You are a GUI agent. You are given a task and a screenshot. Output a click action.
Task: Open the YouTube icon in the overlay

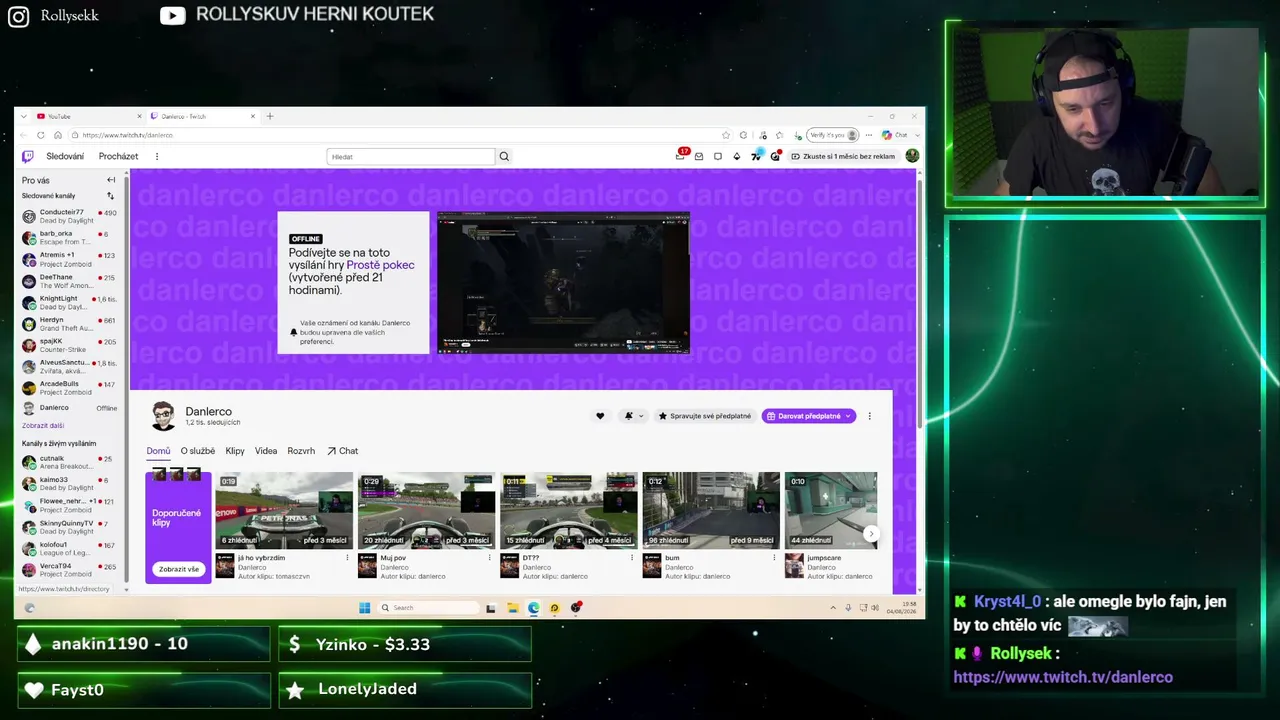click(173, 15)
